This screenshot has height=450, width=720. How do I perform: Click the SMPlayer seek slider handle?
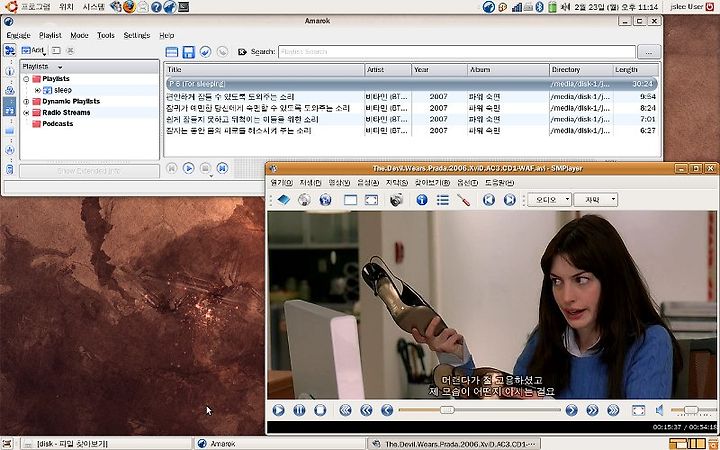(x=447, y=410)
